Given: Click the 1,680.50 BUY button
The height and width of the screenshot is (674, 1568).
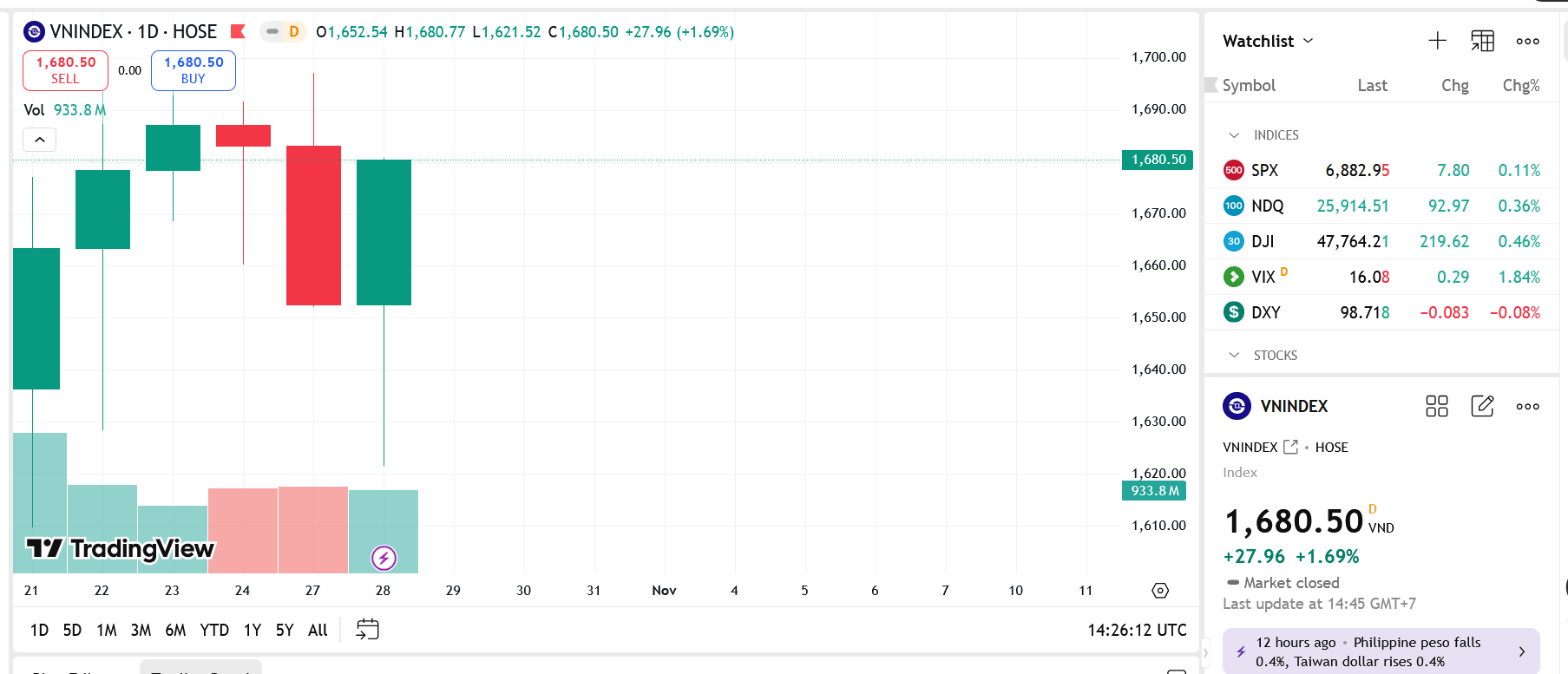Looking at the screenshot, I should [x=194, y=70].
